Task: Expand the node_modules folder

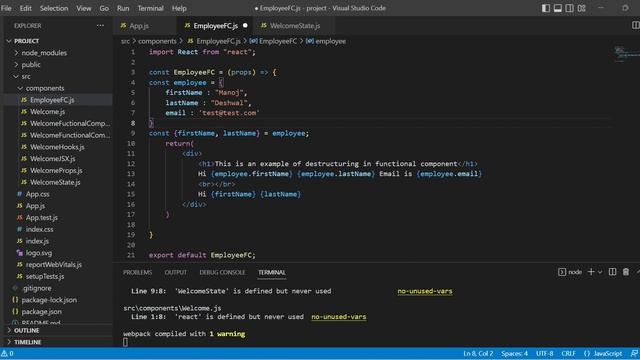Action: coord(44,53)
